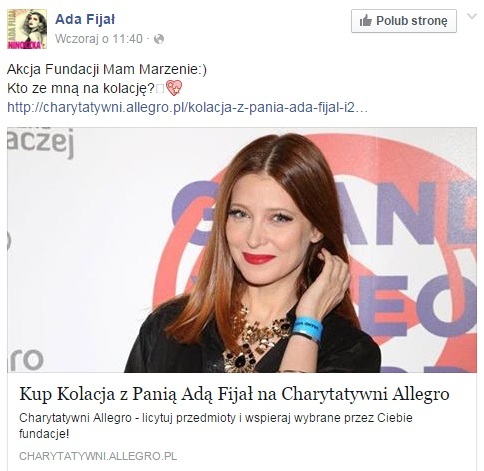Click the globe public audience icon
The image size is (484, 471).
pos(159,39)
